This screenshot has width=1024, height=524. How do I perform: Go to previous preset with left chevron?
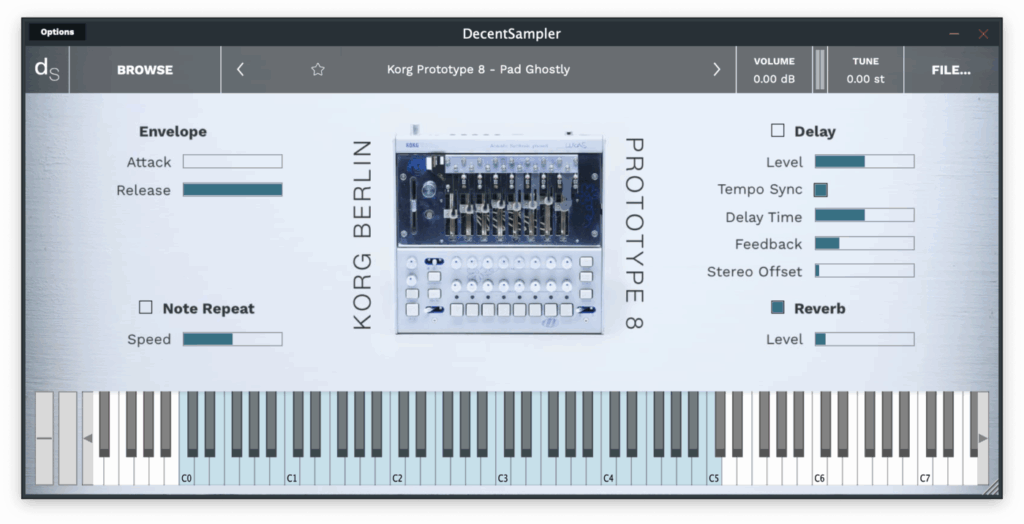click(240, 70)
